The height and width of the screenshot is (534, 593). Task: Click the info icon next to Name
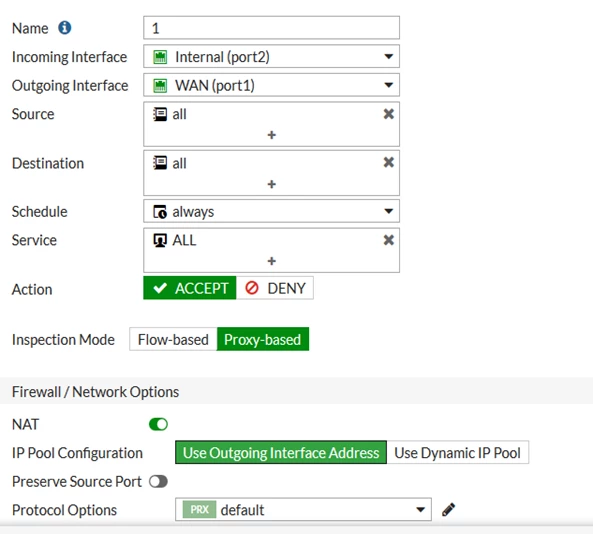point(64,28)
